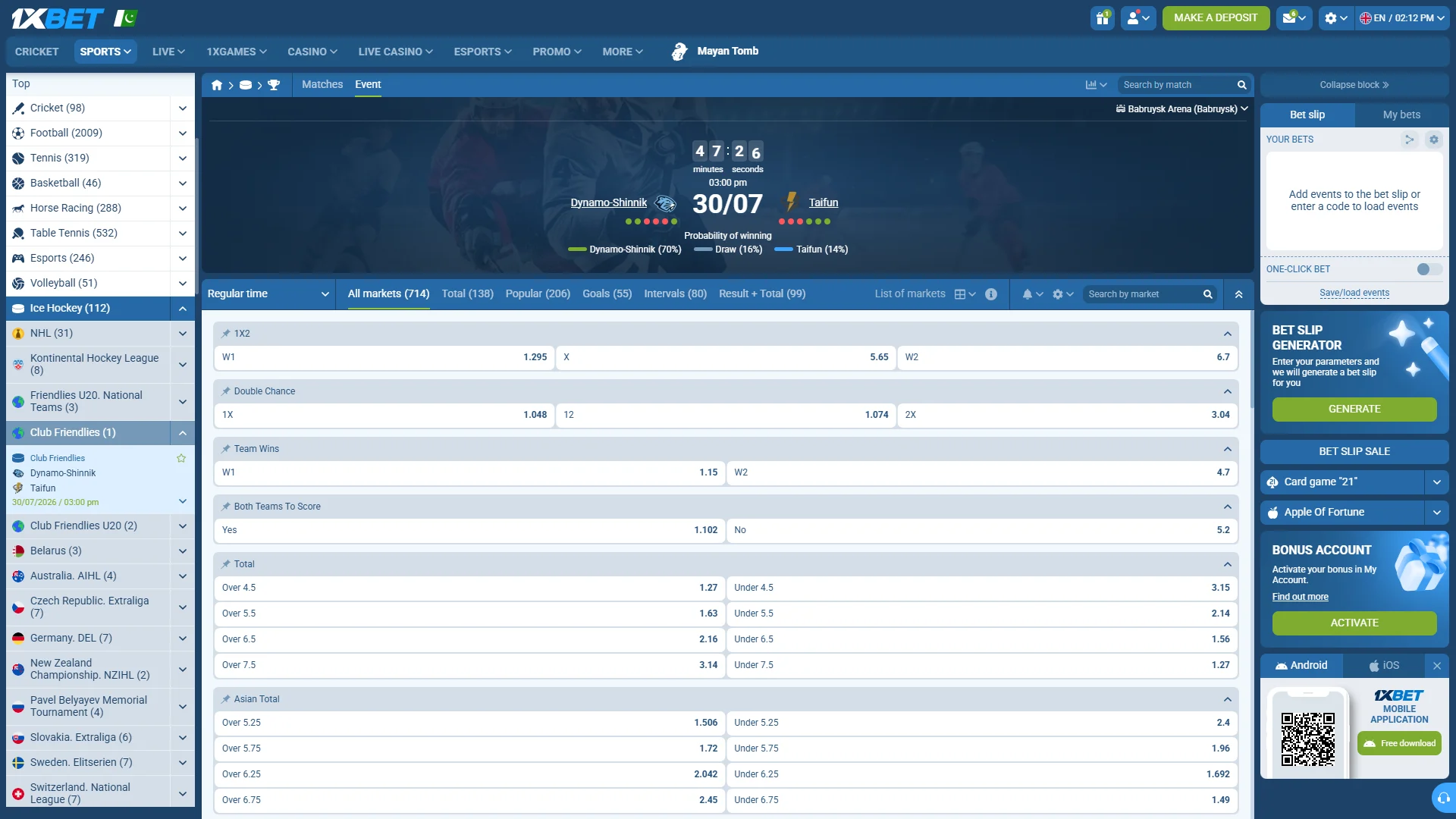The width and height of the screenshot is (1456, 819).
Task: Open the Babruysk Arena venue dropdown
Action: click(x=1181, y=109)
